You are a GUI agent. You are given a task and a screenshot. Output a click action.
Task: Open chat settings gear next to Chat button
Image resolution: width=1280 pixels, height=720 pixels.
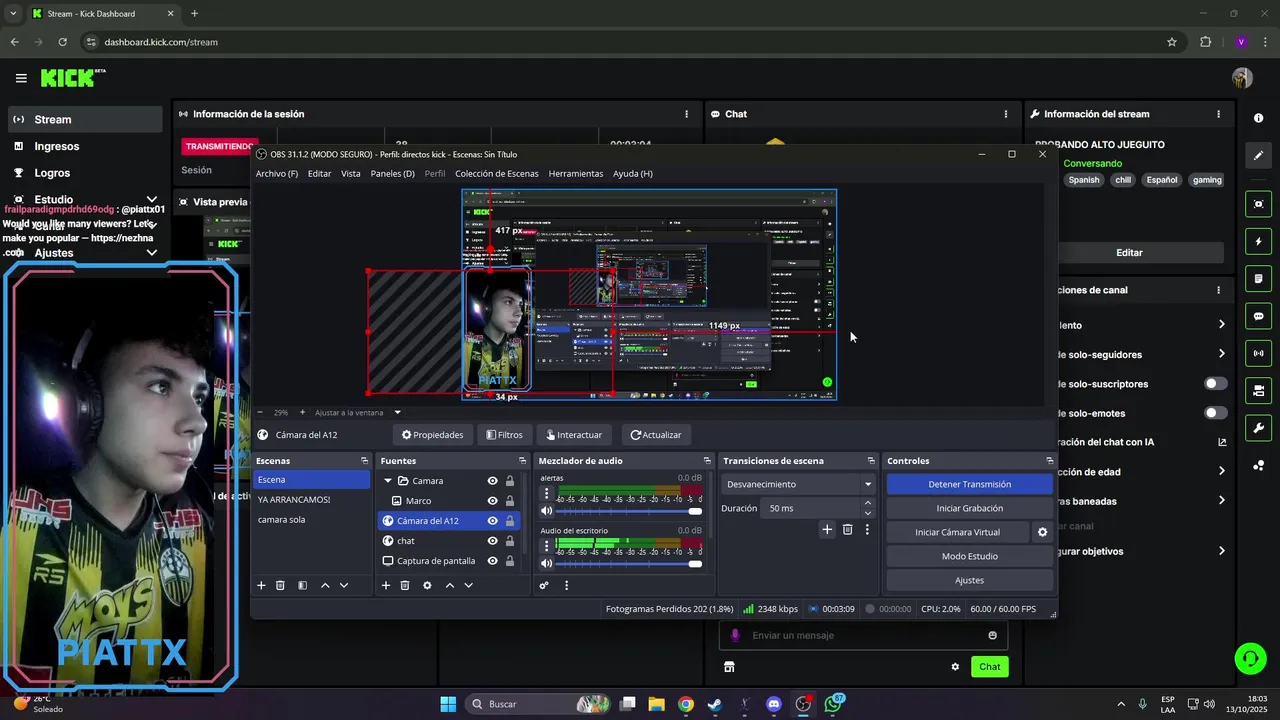pyautogui.click(x=955, y=667)
